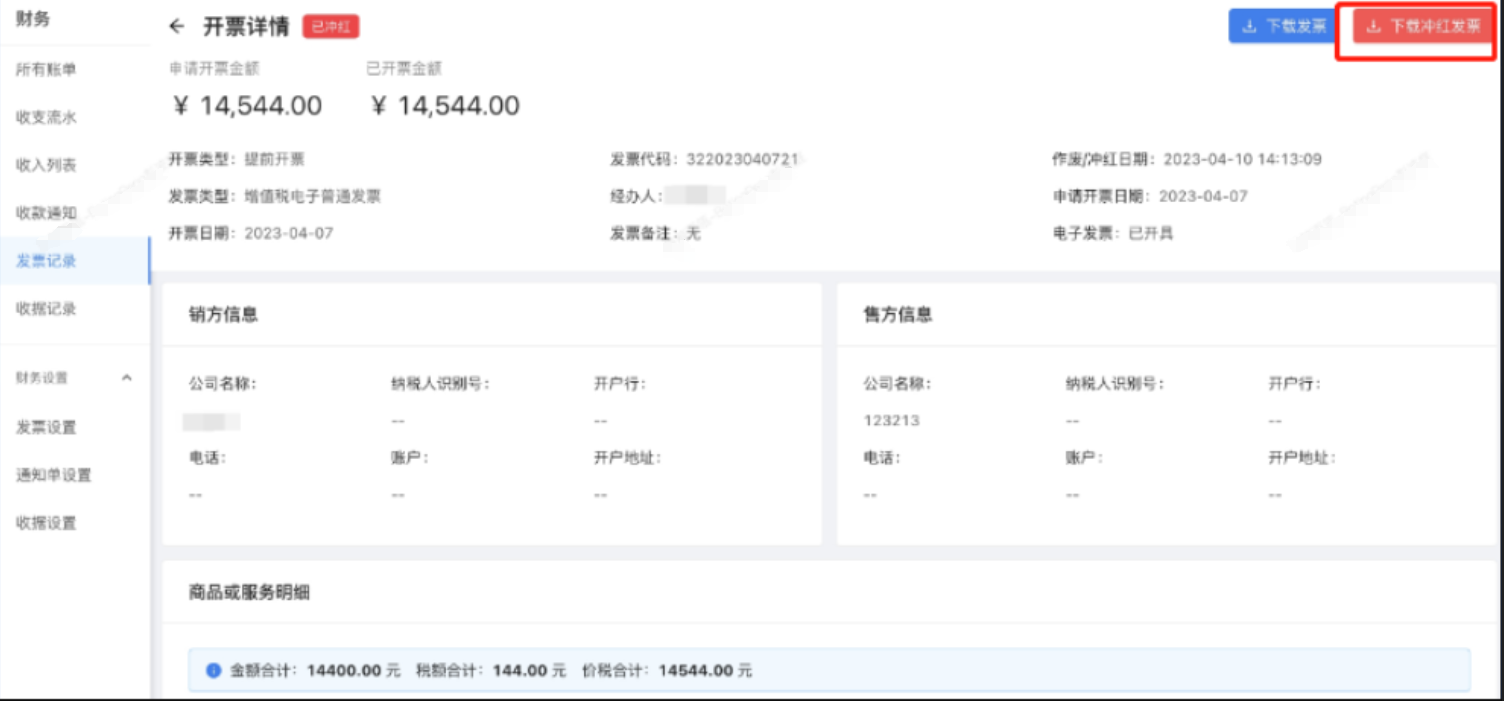Click the 发票代码 number 322023040721

click(x=742, y=159)
